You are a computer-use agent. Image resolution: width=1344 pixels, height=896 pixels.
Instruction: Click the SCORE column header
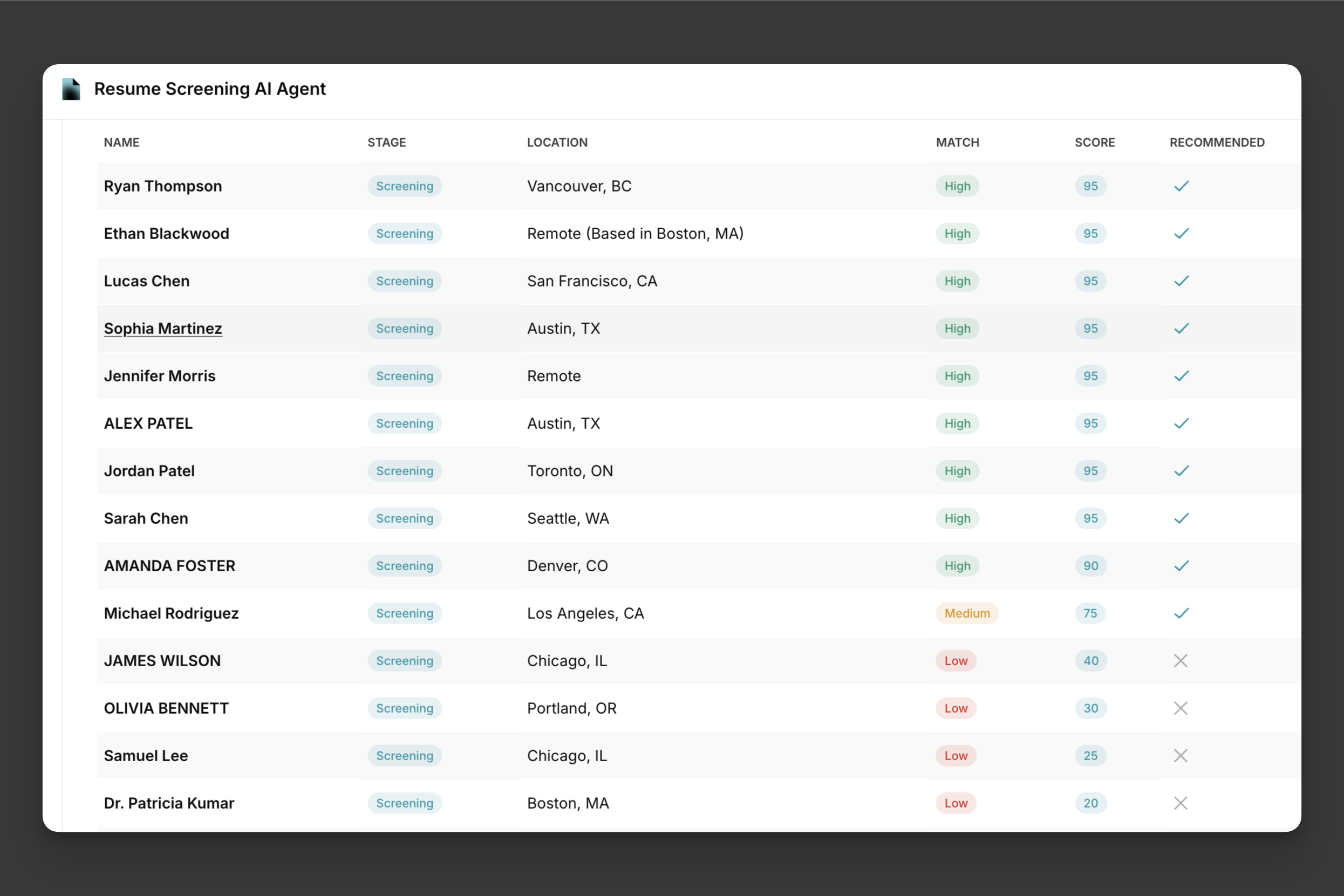[x=1094, y=142]
